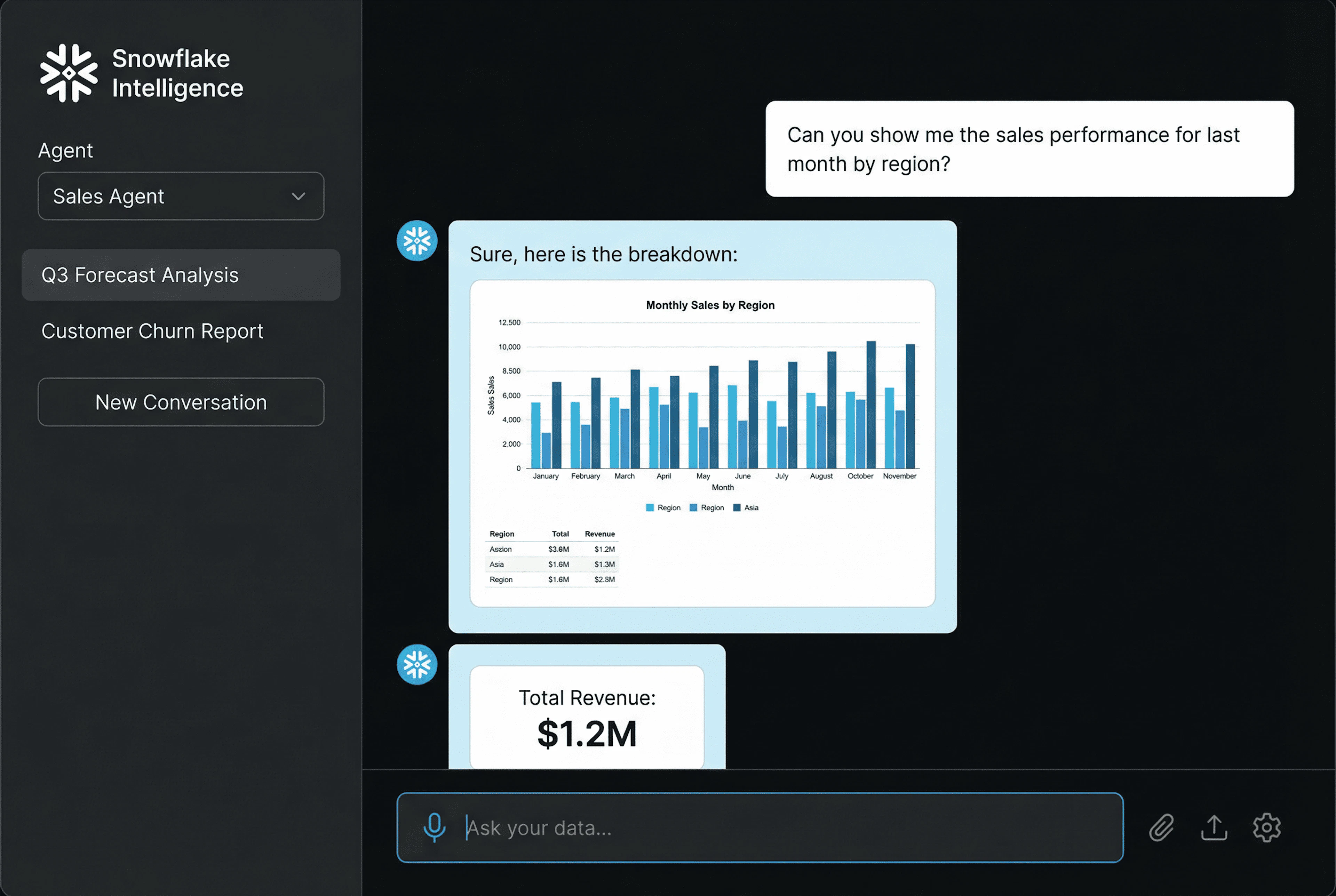Toggle the first light-blue Region legend swatch

[x=650, y=507]
